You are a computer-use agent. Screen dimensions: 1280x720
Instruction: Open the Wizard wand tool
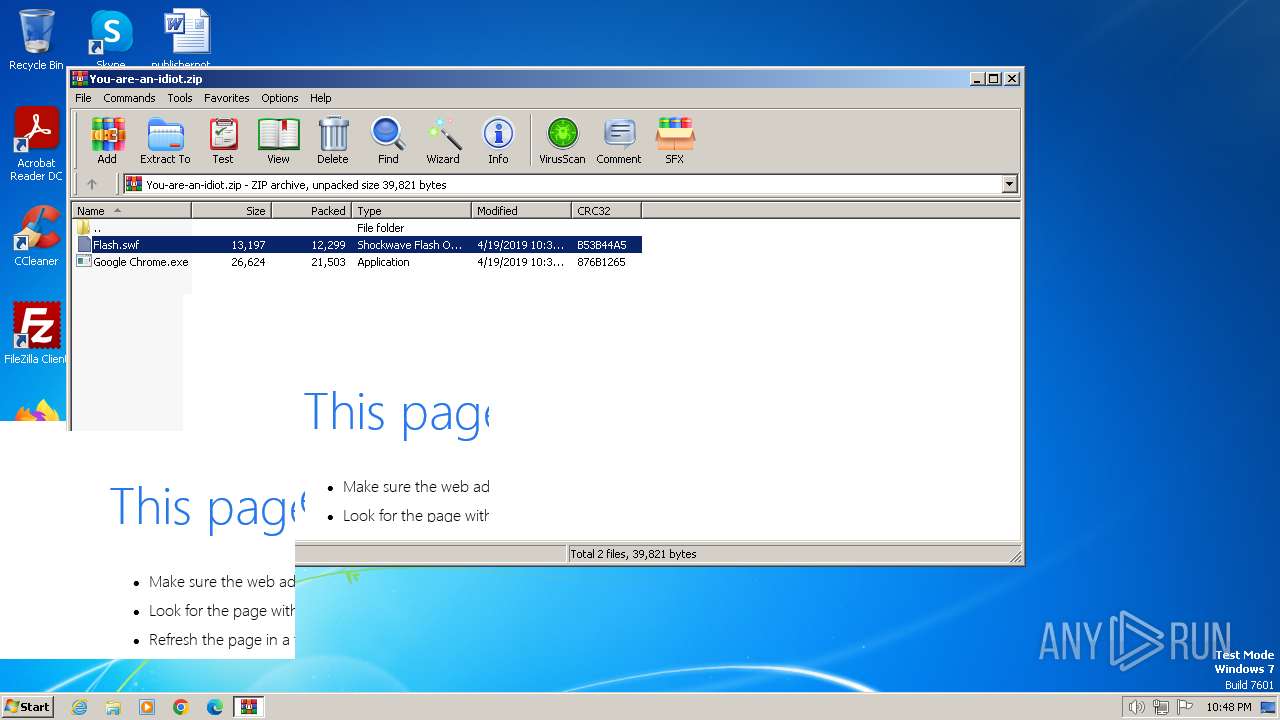pyautogui.click(x=443, y=140)
